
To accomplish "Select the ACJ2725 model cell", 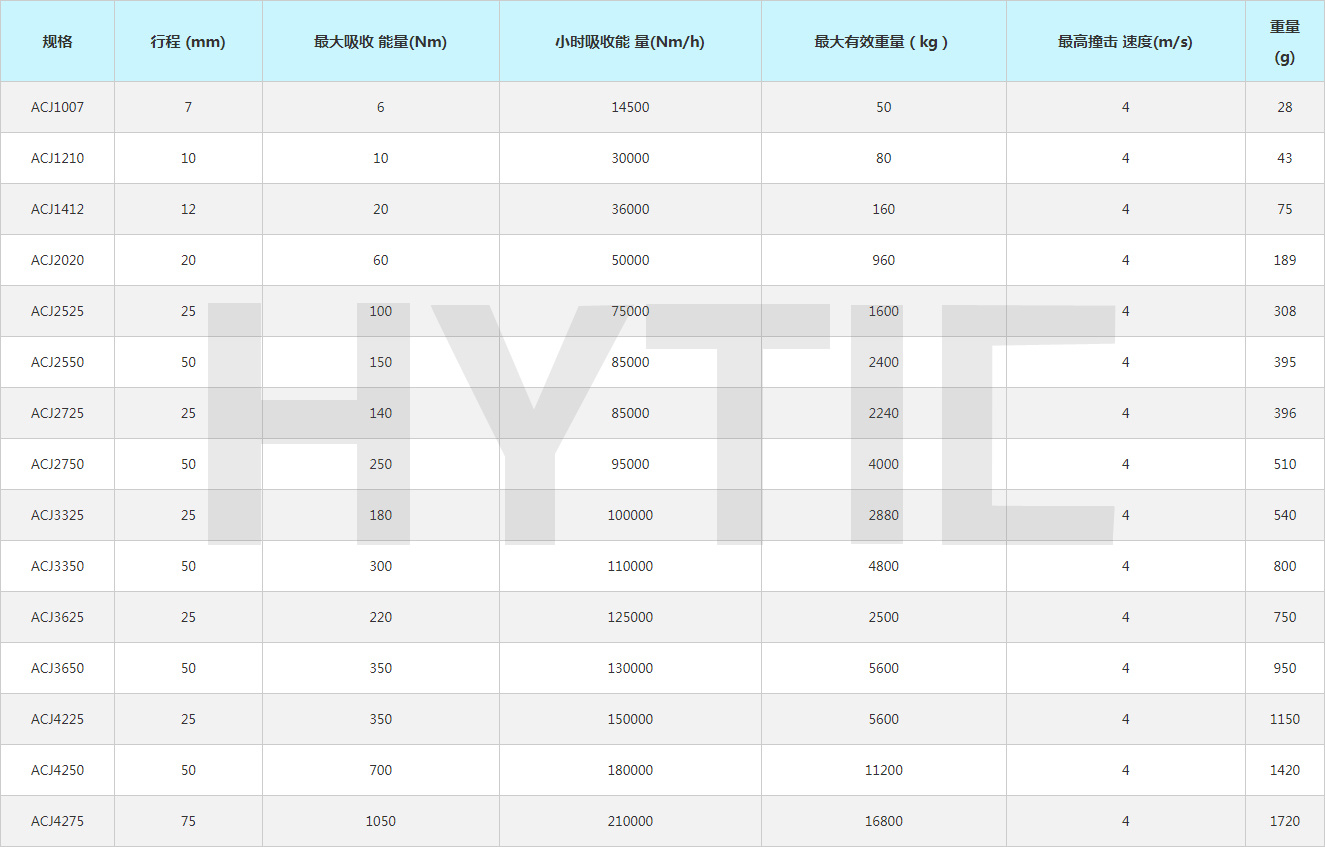I will coord(57,413).
